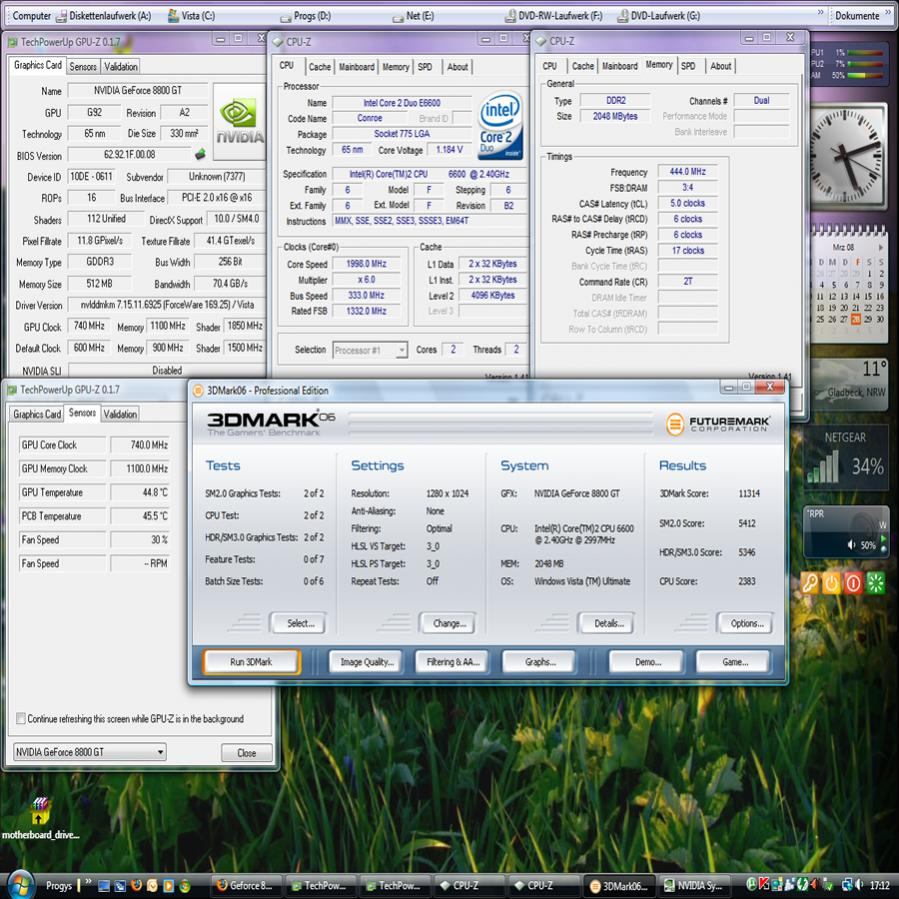Expand the Dokumente toolbar chevron
899x899 pixels.
click(x=889, y=12)
